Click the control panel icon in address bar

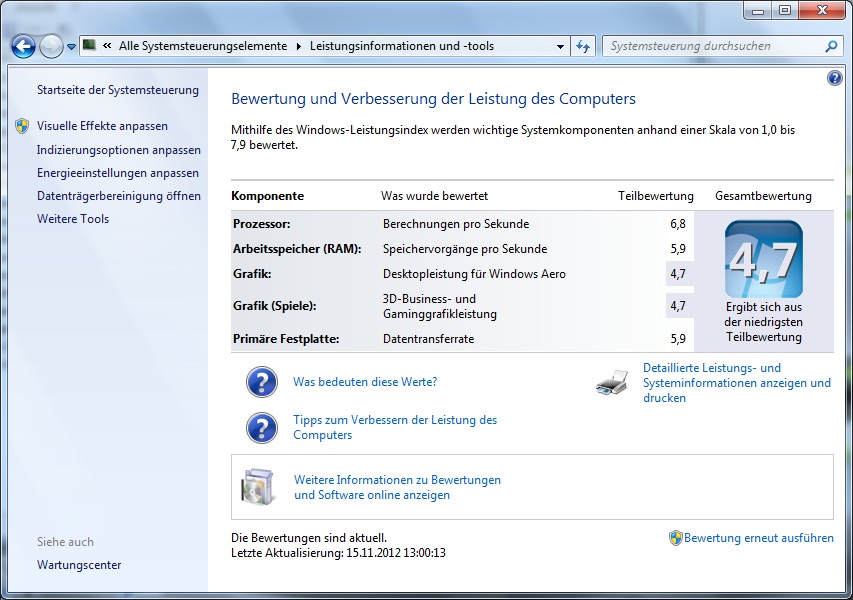click(x=89, y=45)
